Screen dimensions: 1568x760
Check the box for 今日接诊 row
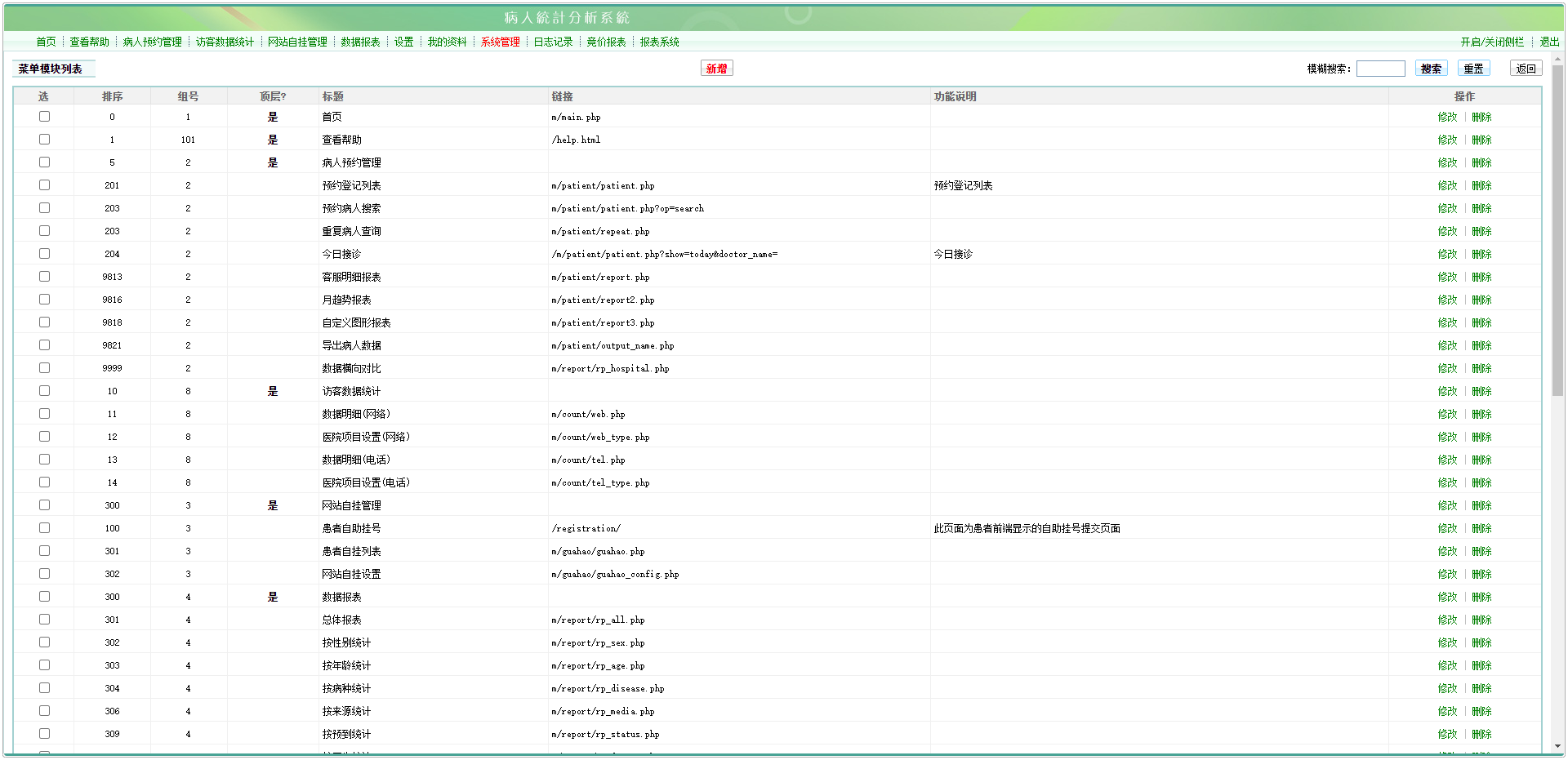tap(44, 254)
